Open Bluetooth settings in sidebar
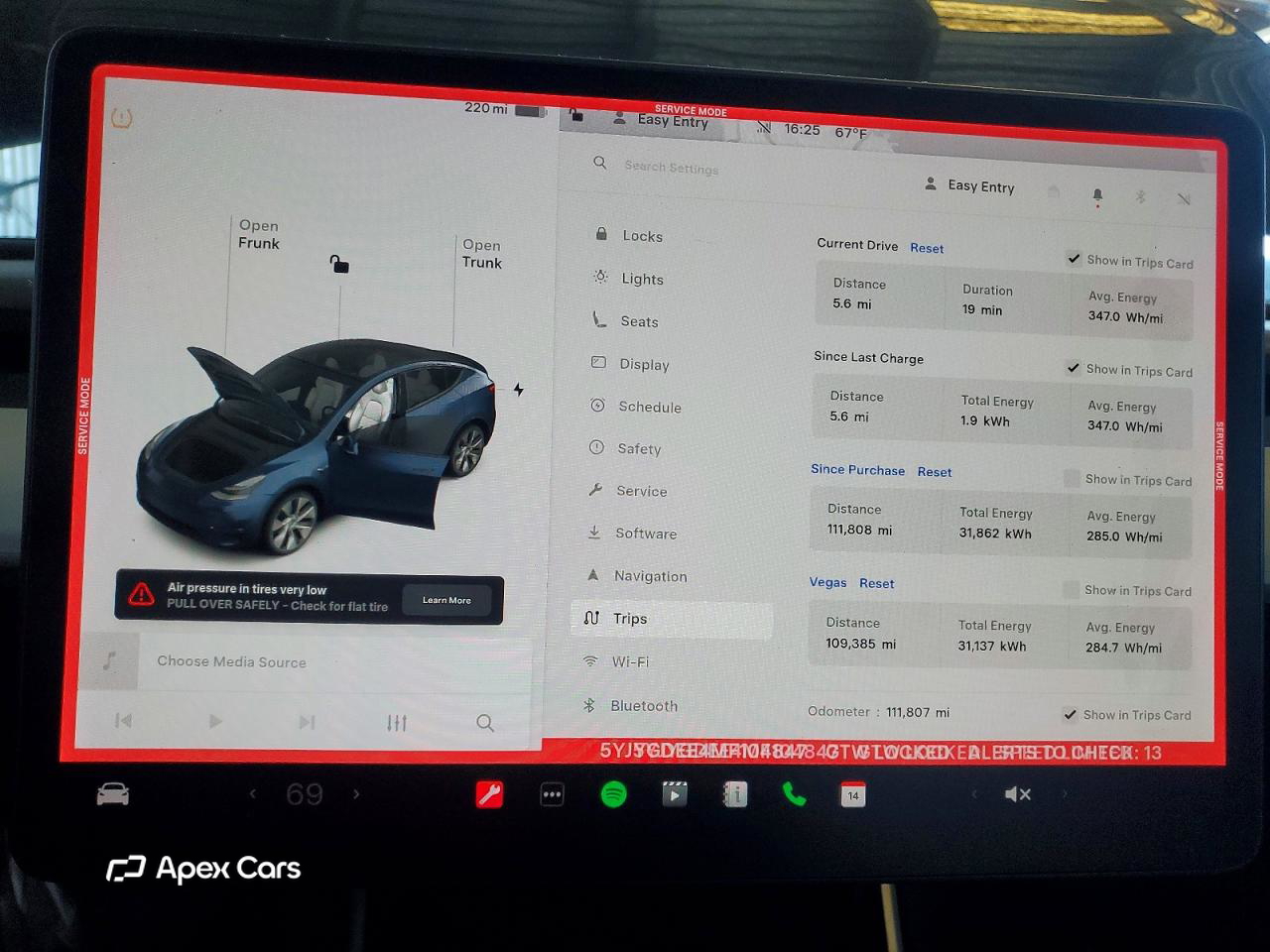Image resolution: width=1270 pixels, height=952 pixels. click(x=629, y=705)
